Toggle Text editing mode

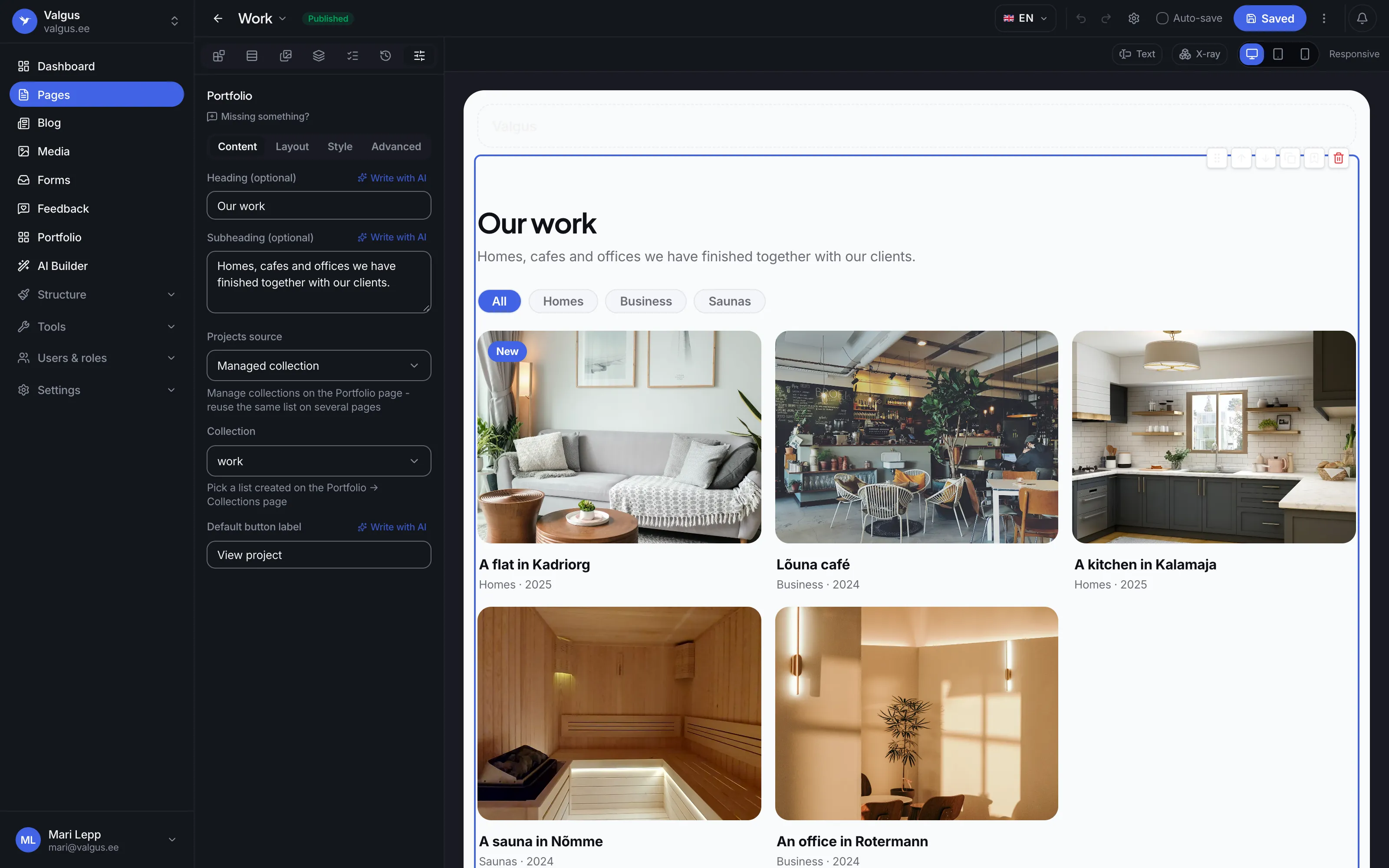[x=1137, y=54]
